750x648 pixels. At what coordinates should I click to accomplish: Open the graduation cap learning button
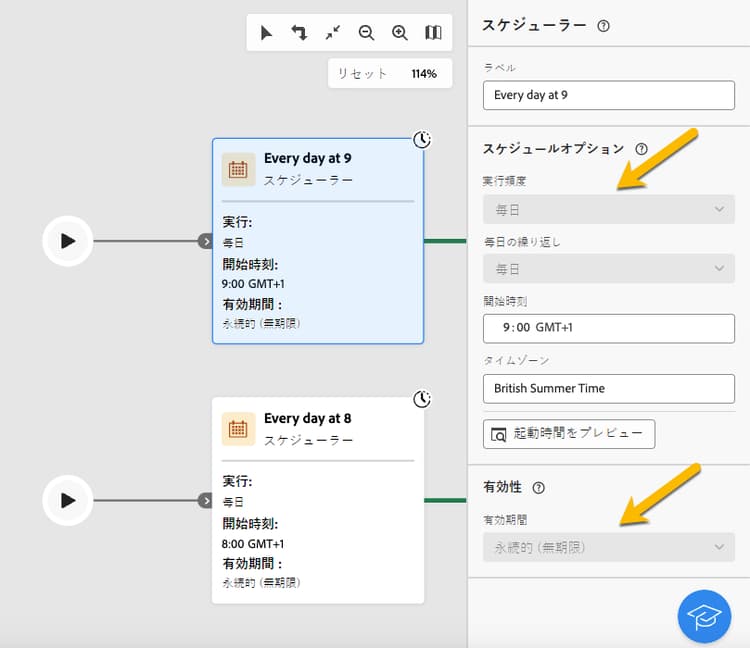(704, 616)
